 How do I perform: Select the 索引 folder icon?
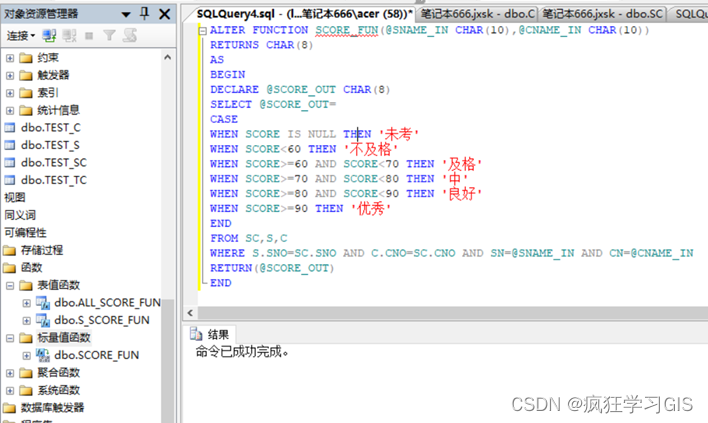coord(26,93)
